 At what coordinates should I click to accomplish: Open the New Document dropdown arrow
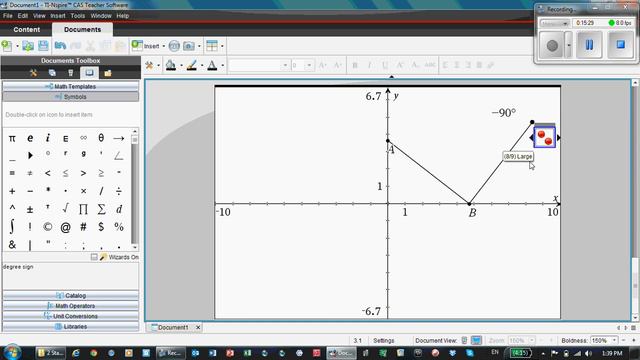17,46
